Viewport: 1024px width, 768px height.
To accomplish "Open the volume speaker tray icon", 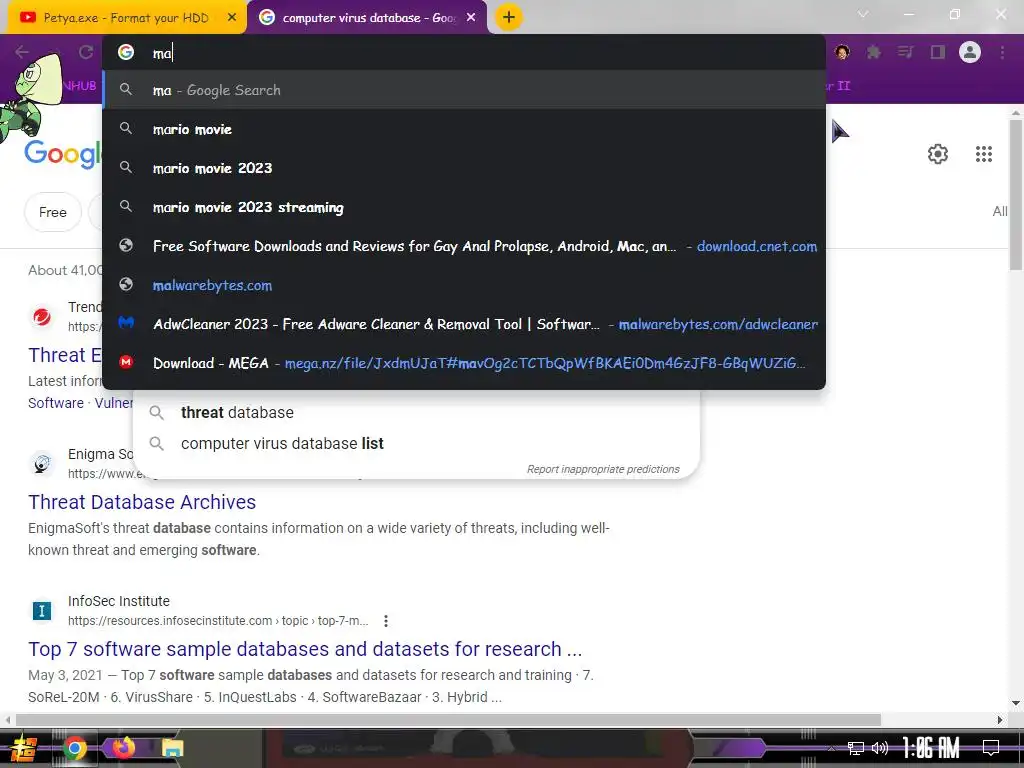I will click(x=880, y=748).
